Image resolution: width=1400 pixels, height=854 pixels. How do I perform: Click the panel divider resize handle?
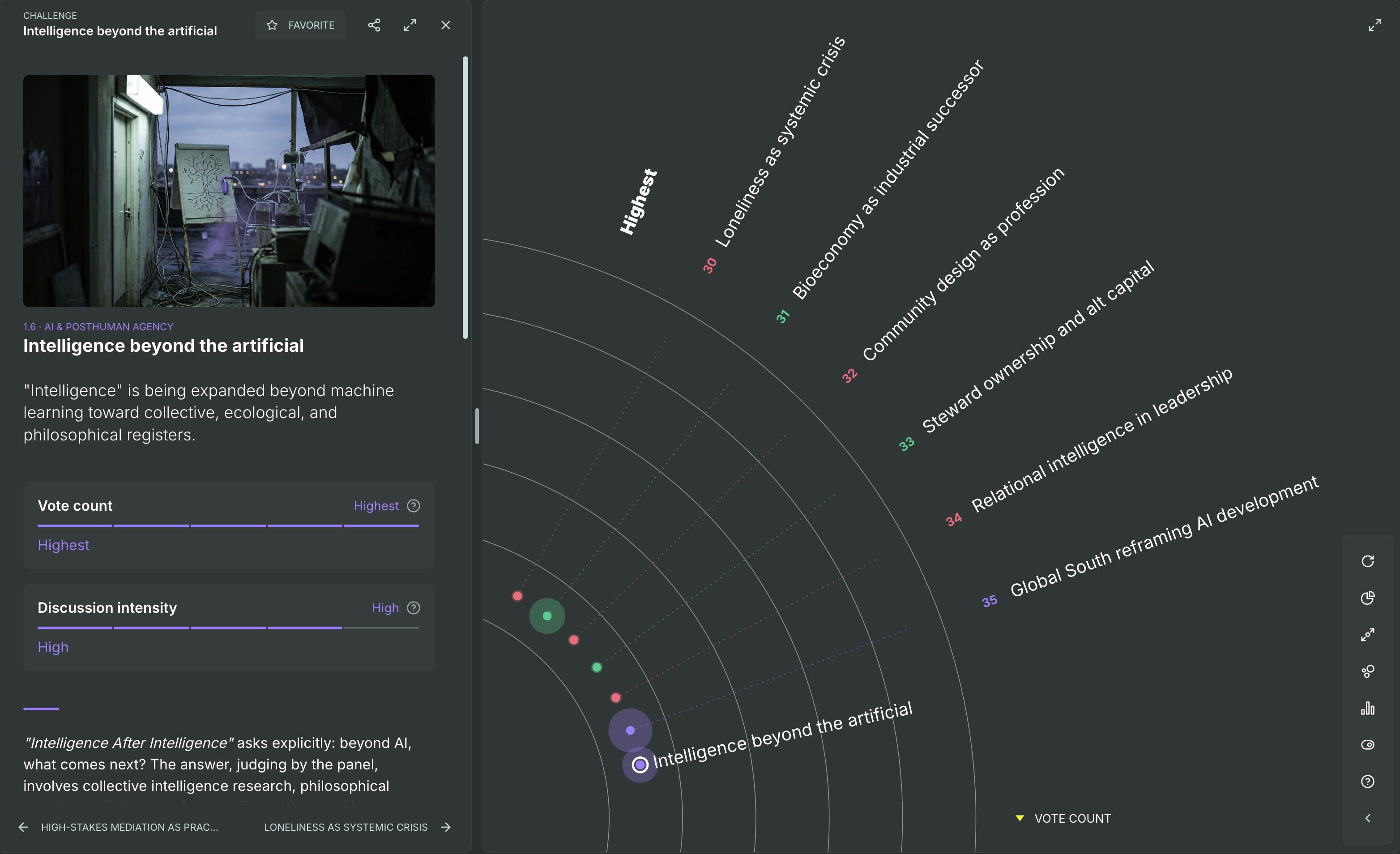click(477, 426)
